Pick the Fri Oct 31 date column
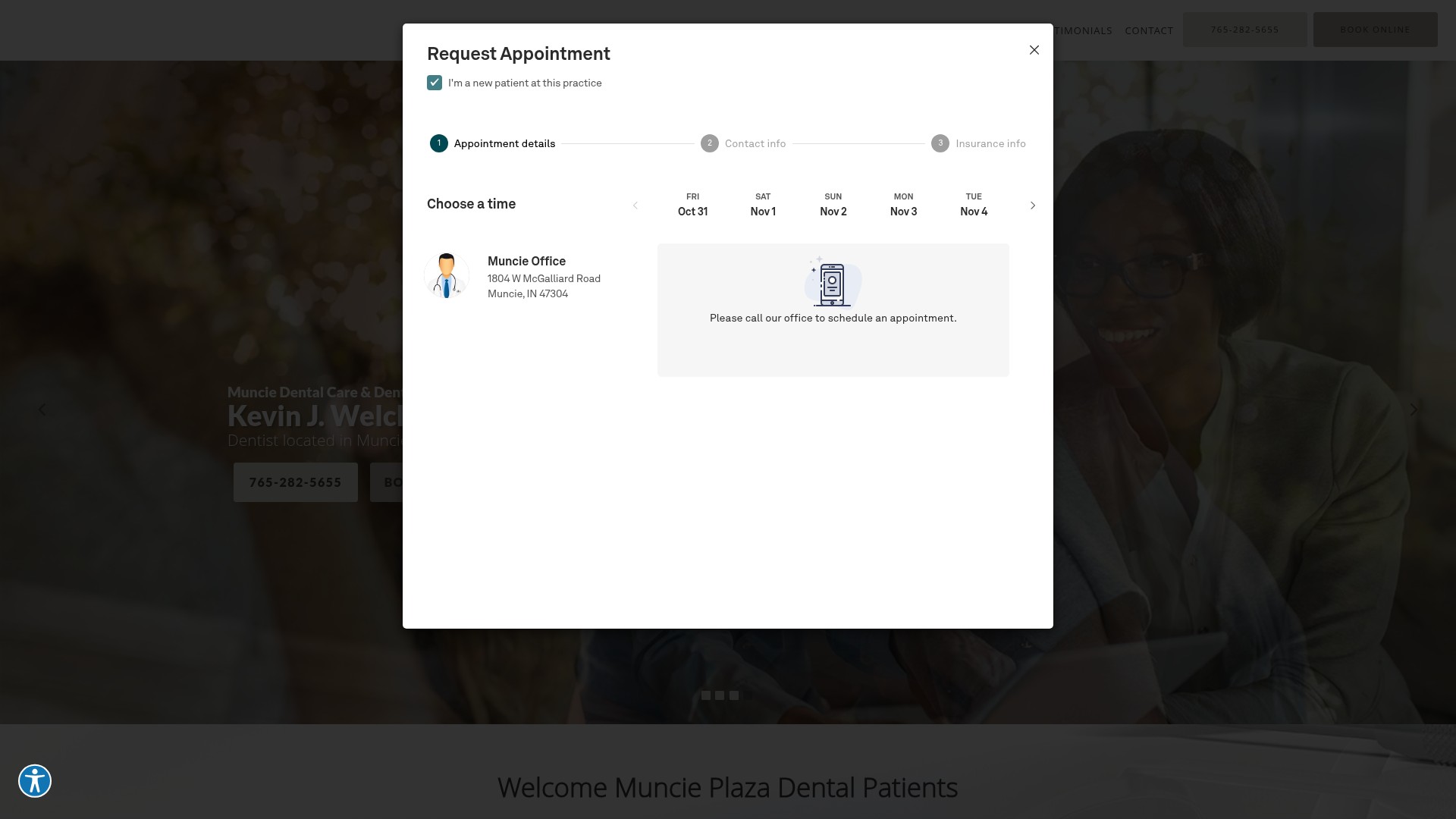Viewport: 1456px width, 819px height. [x=692, y=205]
